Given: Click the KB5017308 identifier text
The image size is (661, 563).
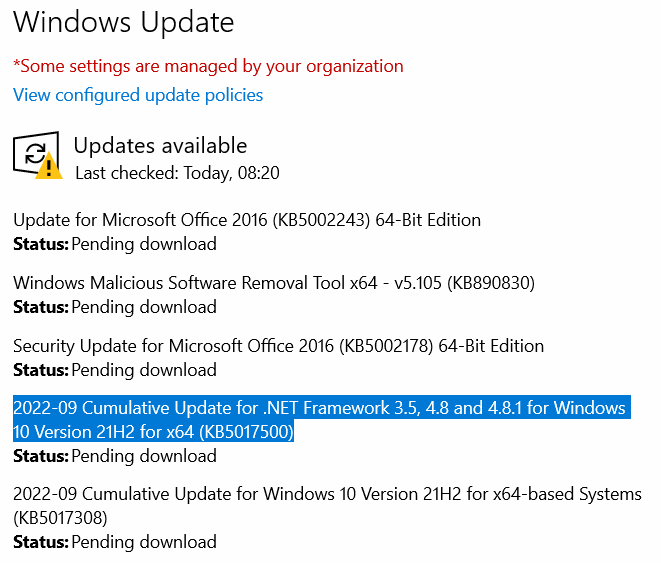Looking at the screenshot, I should [x=60, y=519].
